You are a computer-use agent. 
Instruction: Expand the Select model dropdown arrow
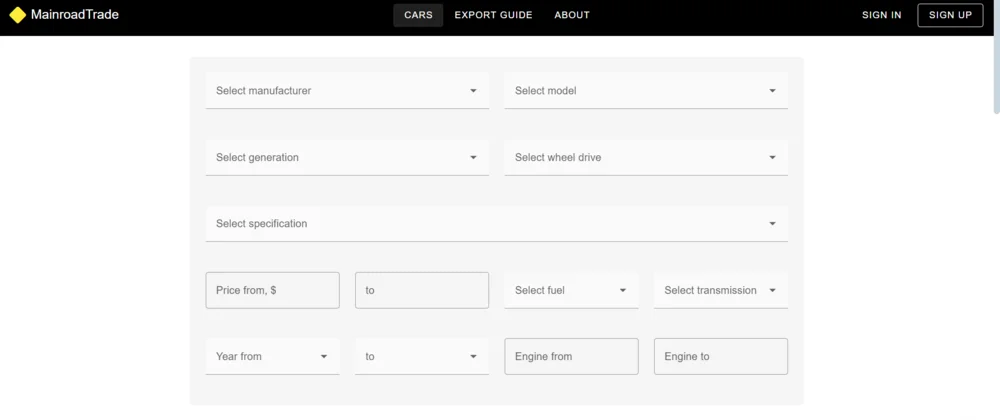click(772, 91)
